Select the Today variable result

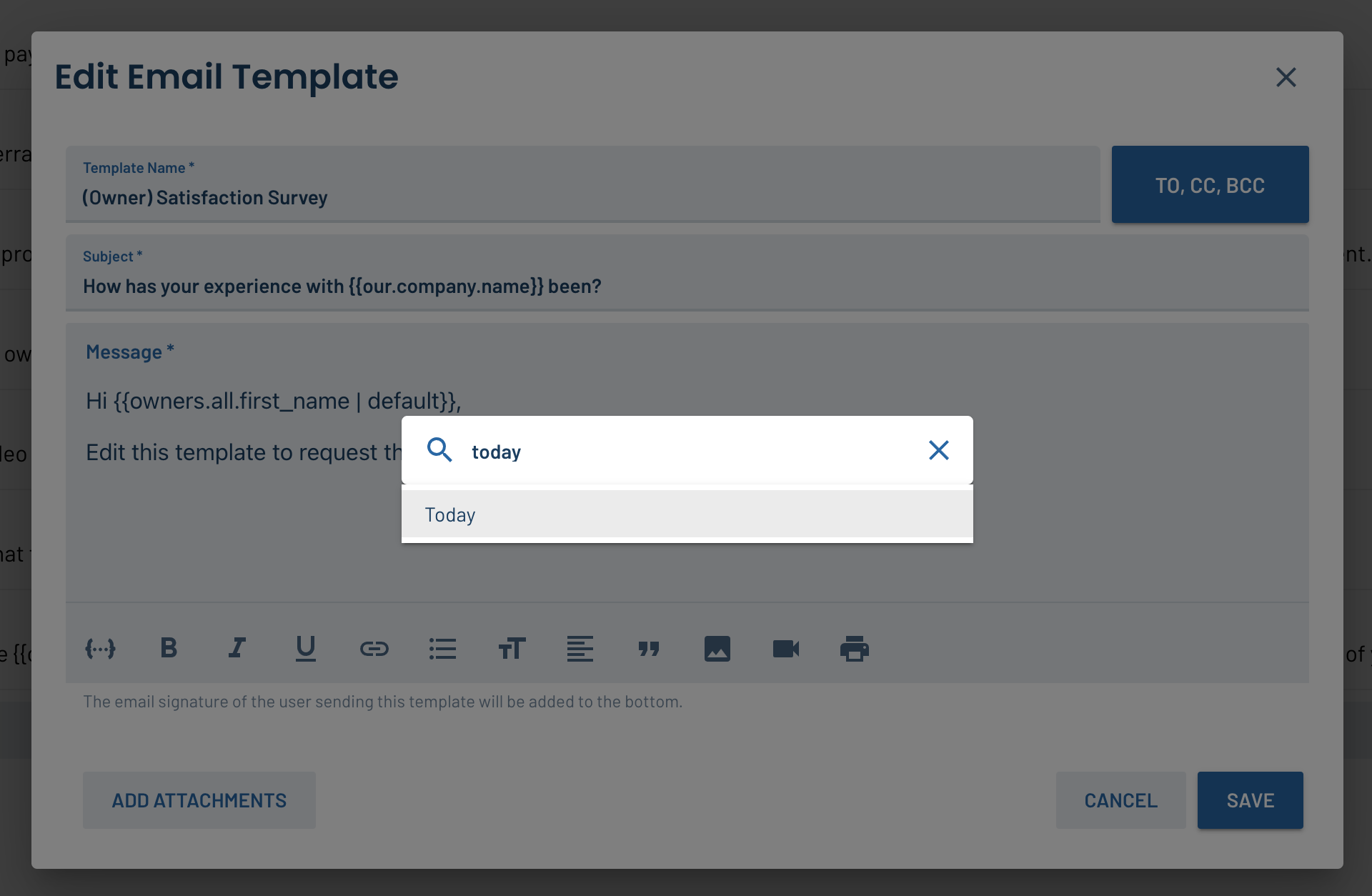(687, 514)
